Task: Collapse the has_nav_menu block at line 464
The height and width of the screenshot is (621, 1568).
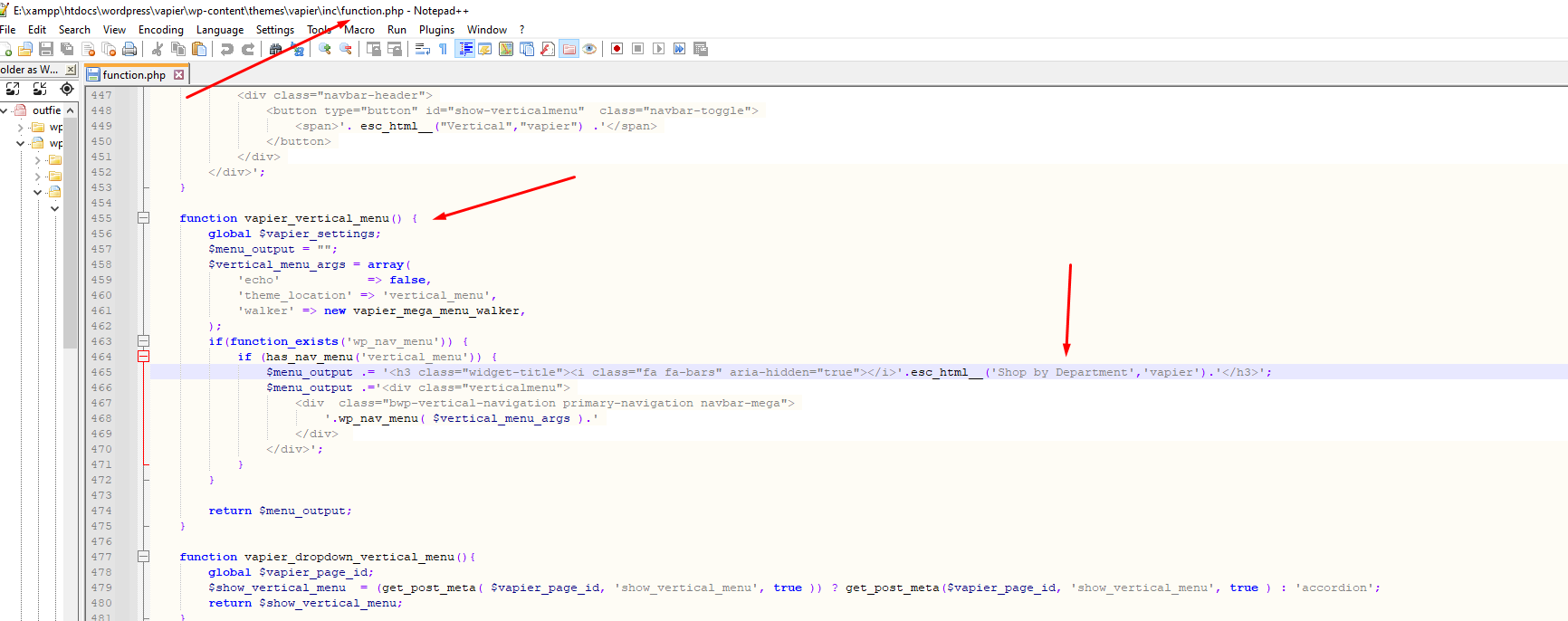Action: point(143,357)
